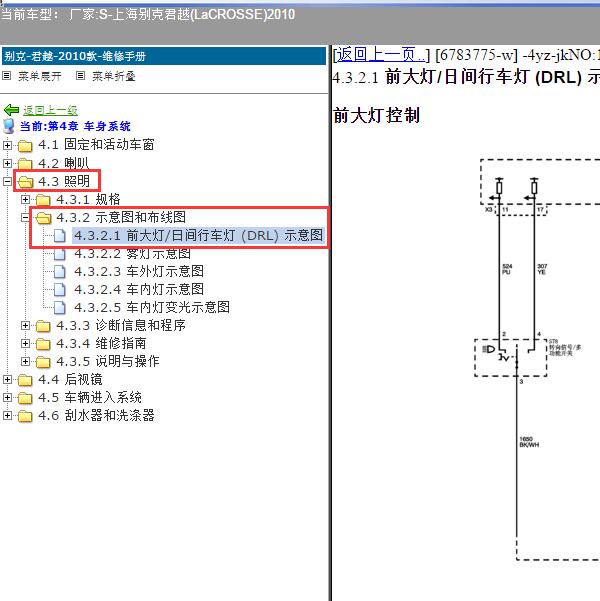The image size is (600, 601).
Task: Open 4.3.2.5 车内灯变光示意图 page
Action: (152, 307)
